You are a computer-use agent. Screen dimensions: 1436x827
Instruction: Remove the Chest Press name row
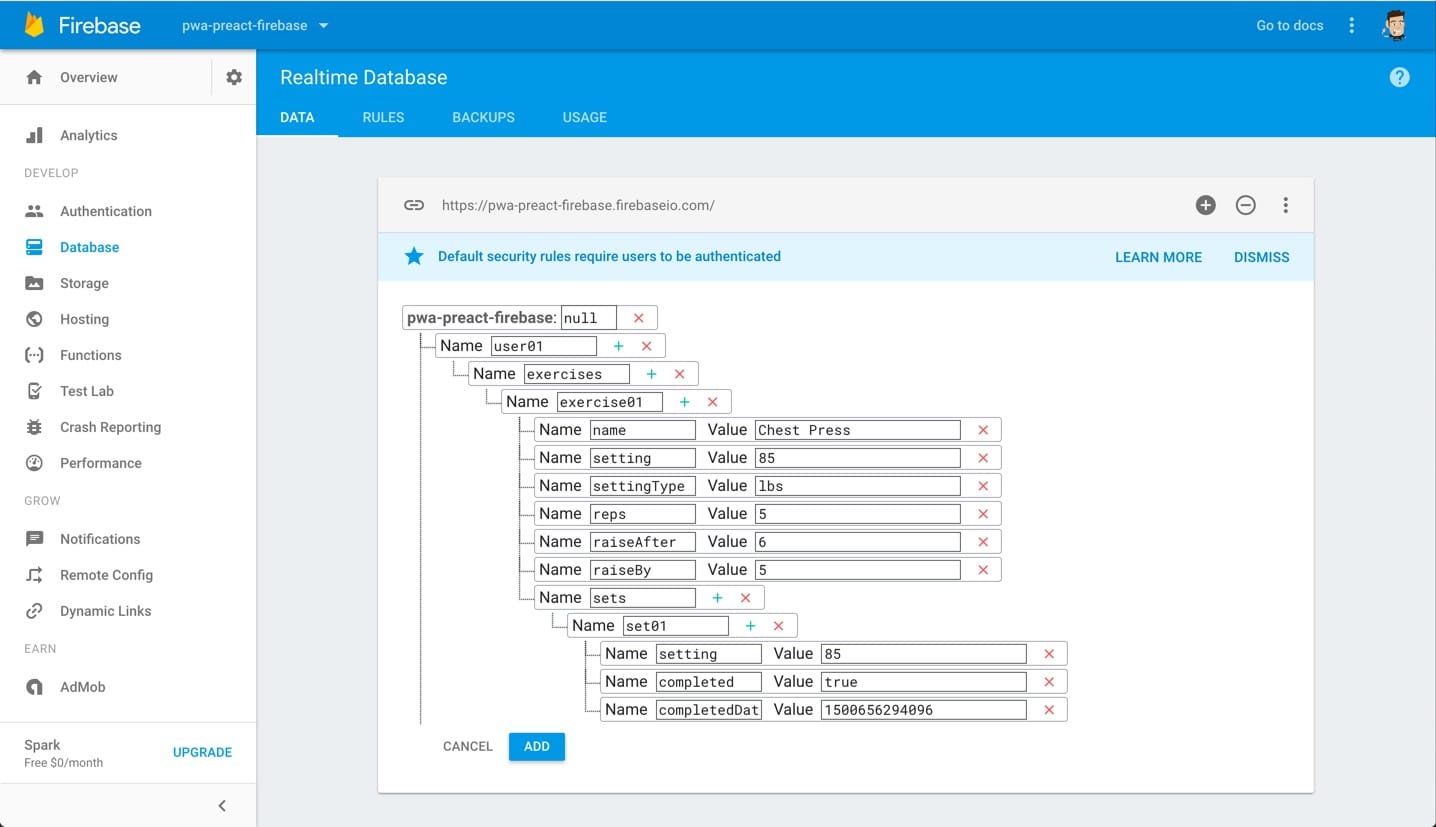(983, 430)
